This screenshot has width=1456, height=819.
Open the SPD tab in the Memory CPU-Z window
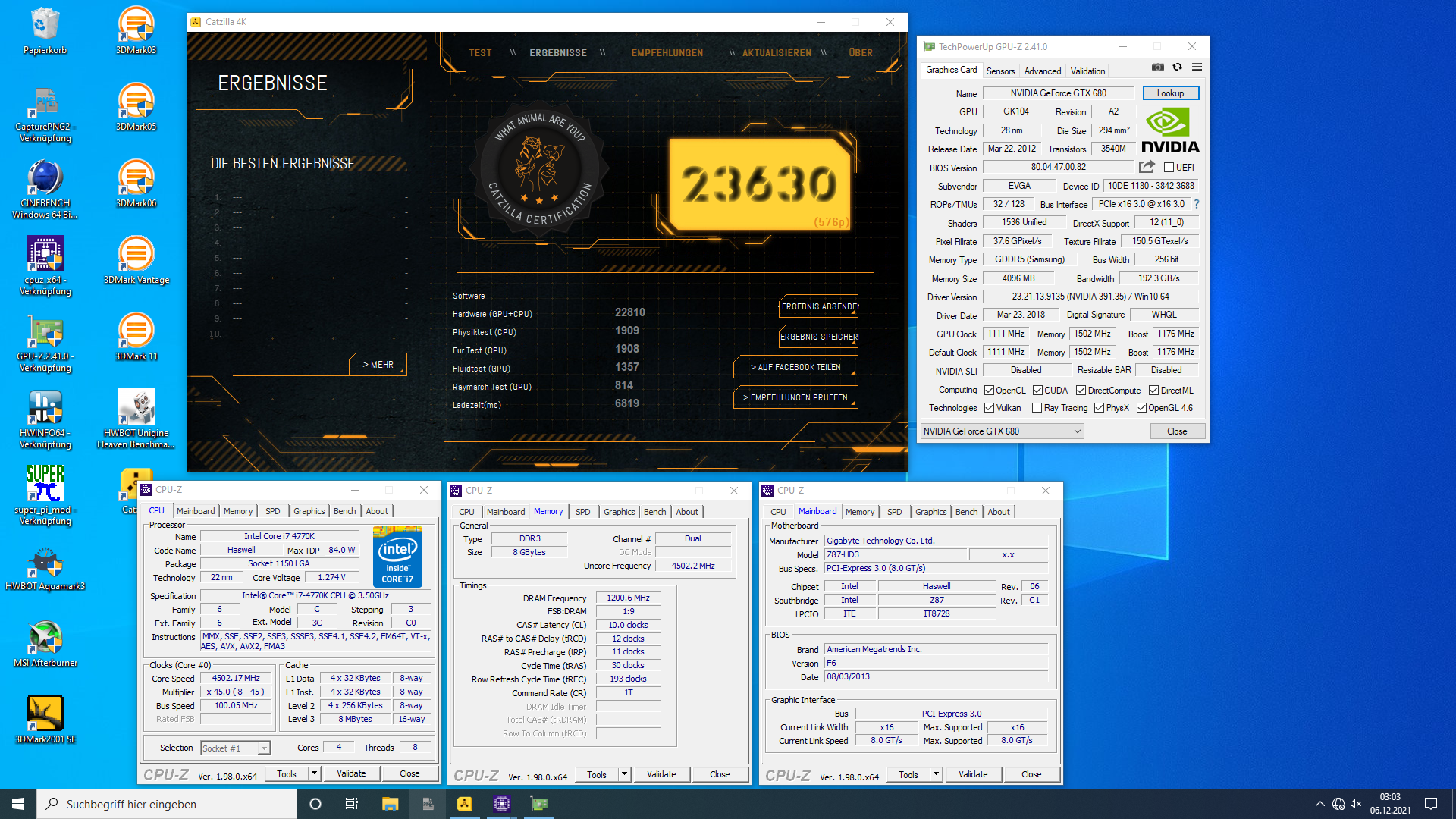(x=582, y=512)
